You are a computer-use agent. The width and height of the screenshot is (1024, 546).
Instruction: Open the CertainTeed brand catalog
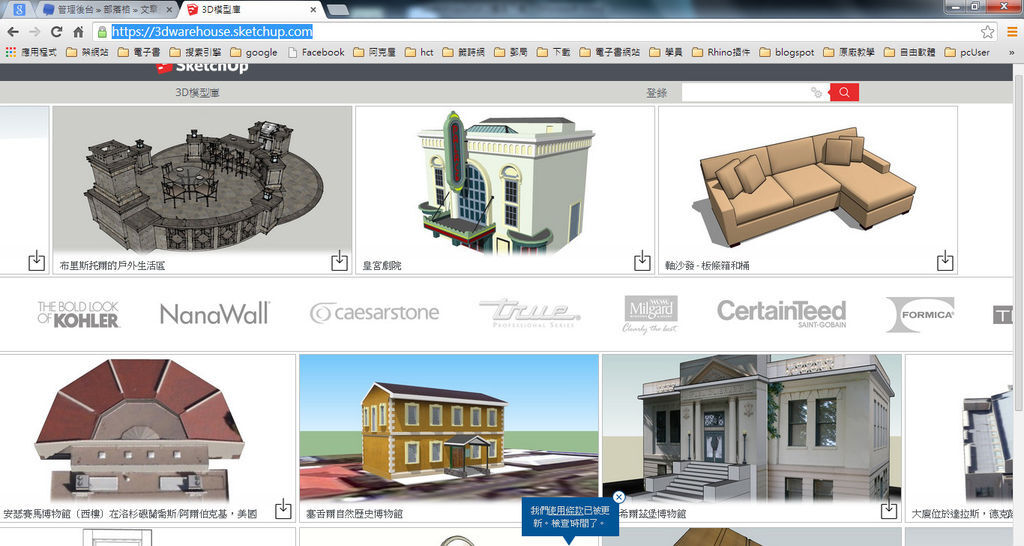(x=782, y=313)
